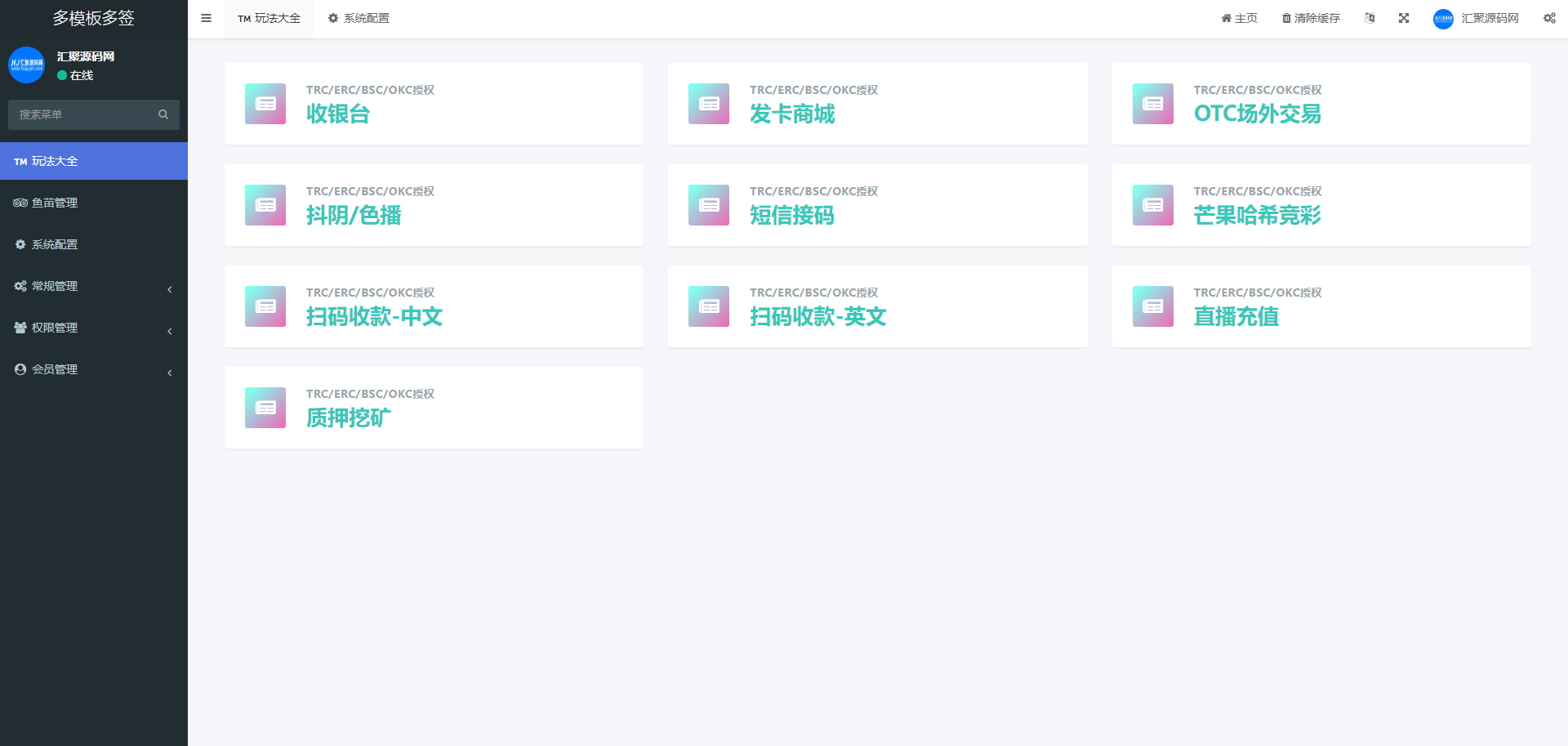Select the 抖阴/色播 card icon
This screenshot has height=746, width=1568.
[265, 205]
